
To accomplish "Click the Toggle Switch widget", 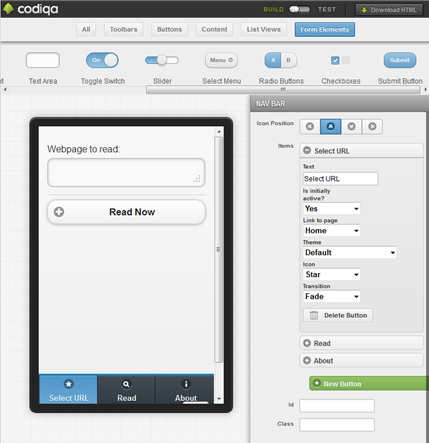I will [102, 60].
